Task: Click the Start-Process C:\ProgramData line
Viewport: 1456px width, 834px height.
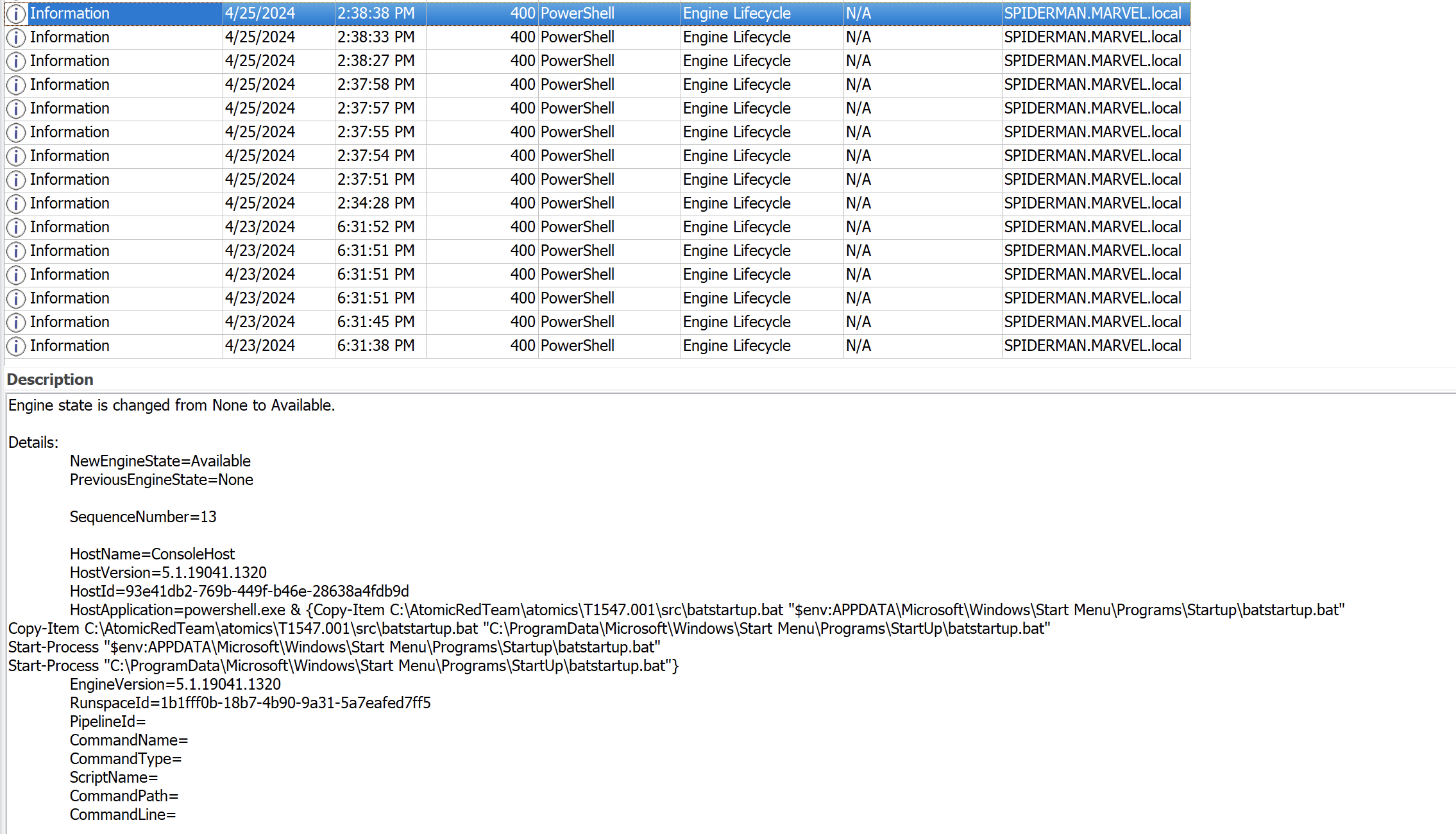Action: click(343, 666)
